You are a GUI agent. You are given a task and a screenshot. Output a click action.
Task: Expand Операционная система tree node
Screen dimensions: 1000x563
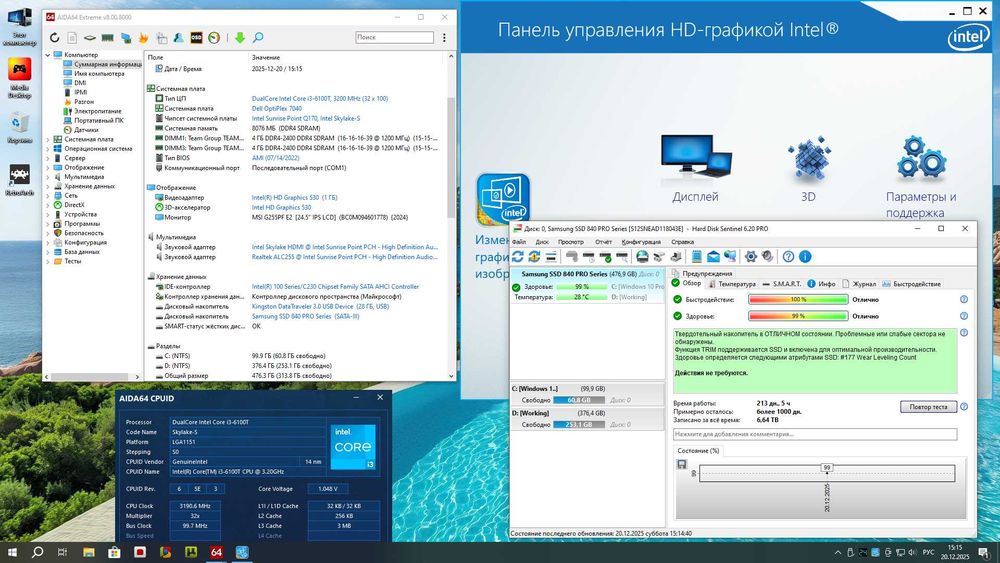pyautogui.click(x=48, y=149)
